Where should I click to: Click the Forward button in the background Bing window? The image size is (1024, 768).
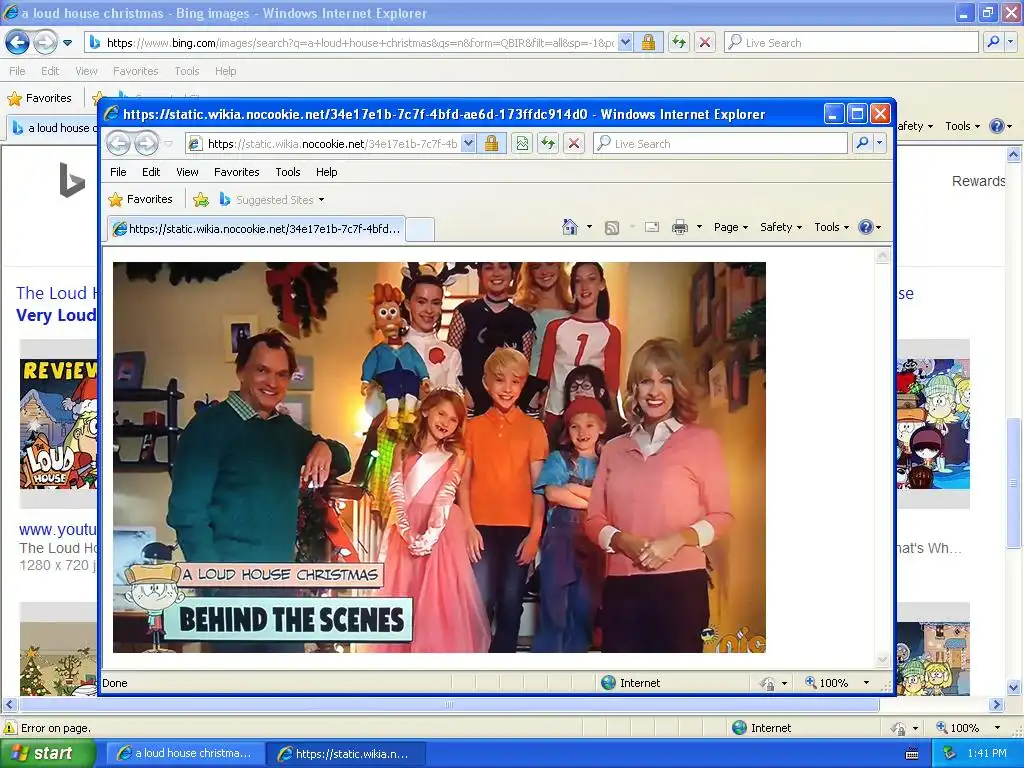45,42
